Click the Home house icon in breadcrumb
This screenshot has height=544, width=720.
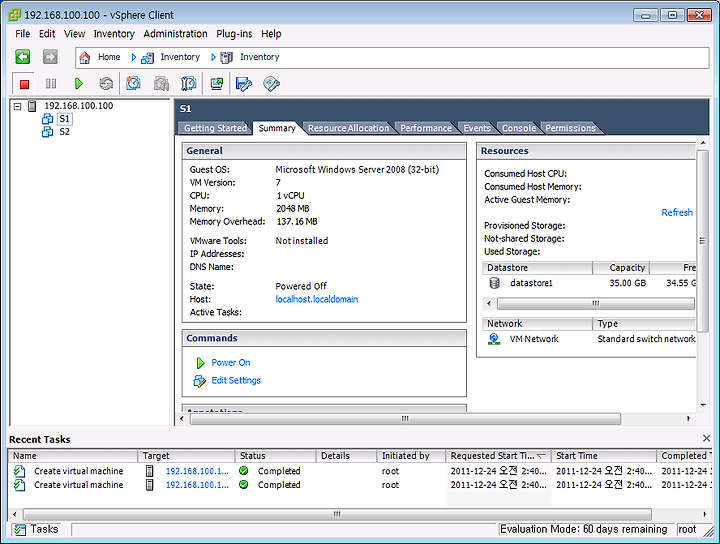(x=84, y=57)
